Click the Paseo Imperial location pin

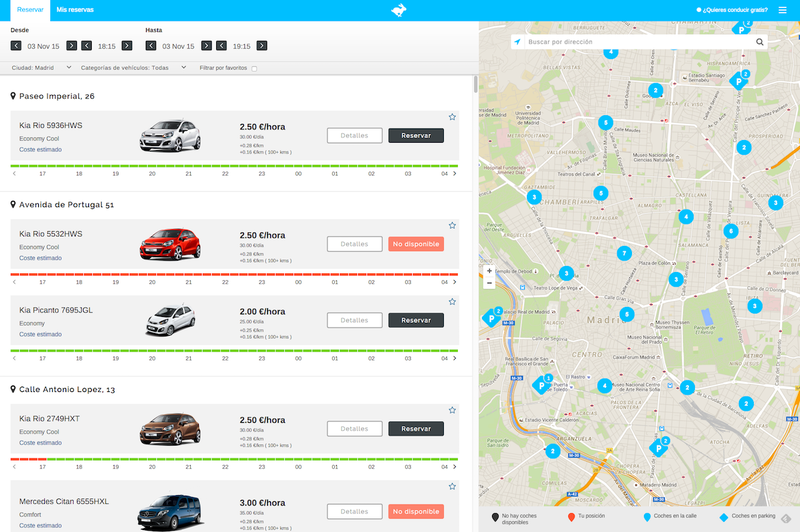tap(13, 96)
